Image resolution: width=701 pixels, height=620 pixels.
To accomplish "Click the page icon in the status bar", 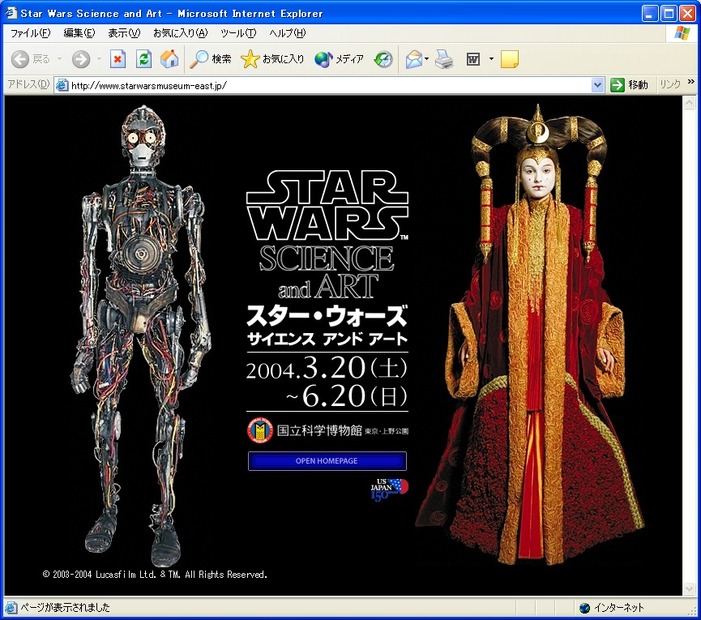I will click(x=11, y=607).
